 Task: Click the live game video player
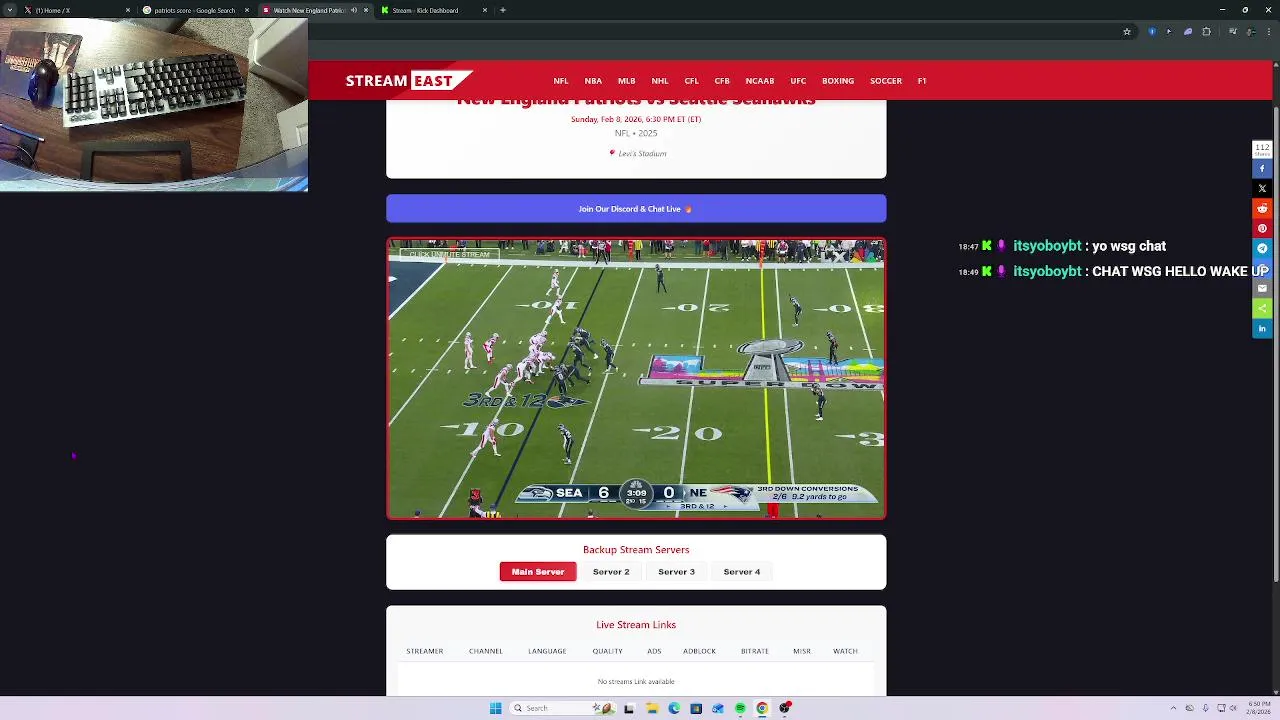tap(636, 378)
